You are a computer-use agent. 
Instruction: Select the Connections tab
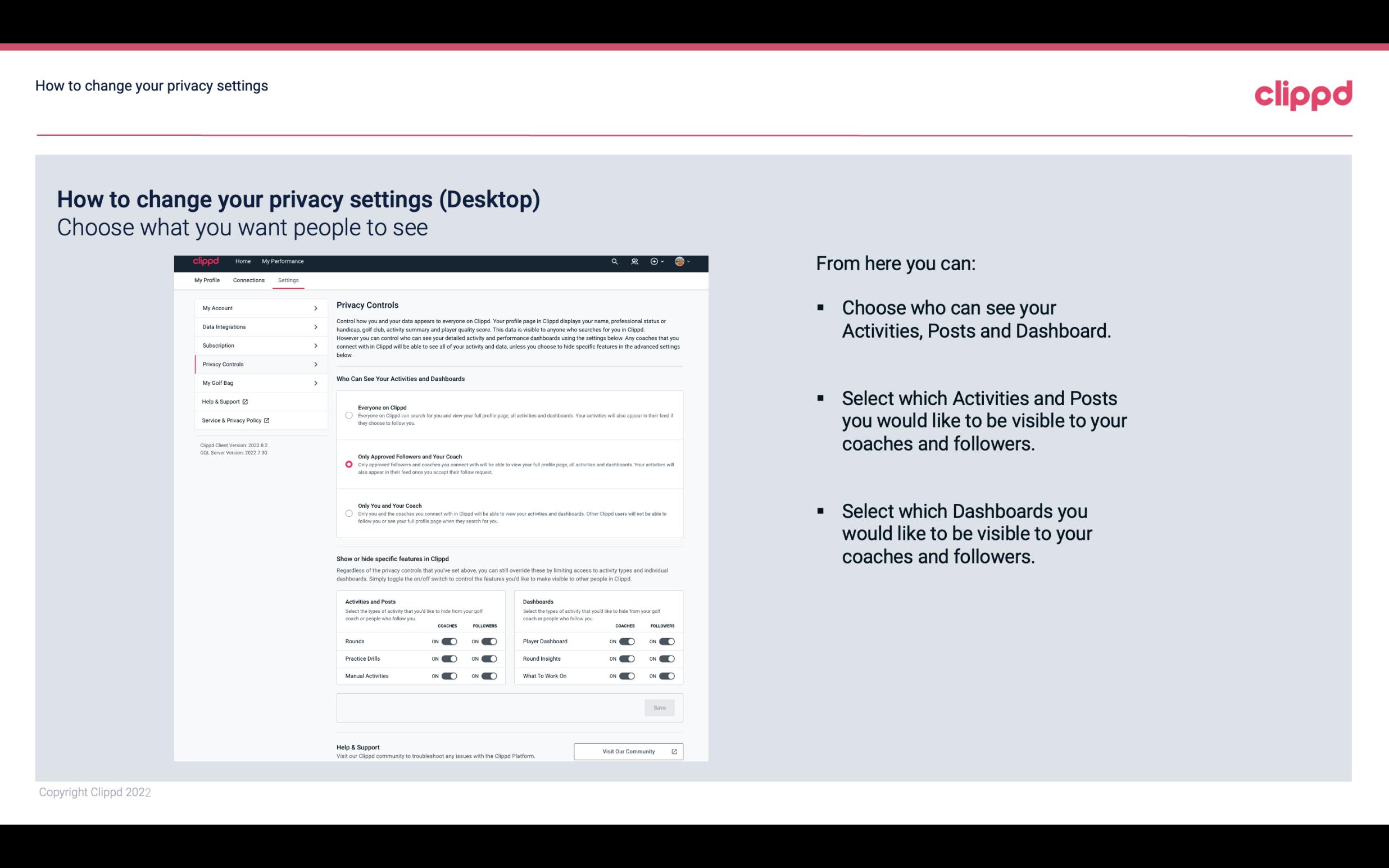click(247, 280)
